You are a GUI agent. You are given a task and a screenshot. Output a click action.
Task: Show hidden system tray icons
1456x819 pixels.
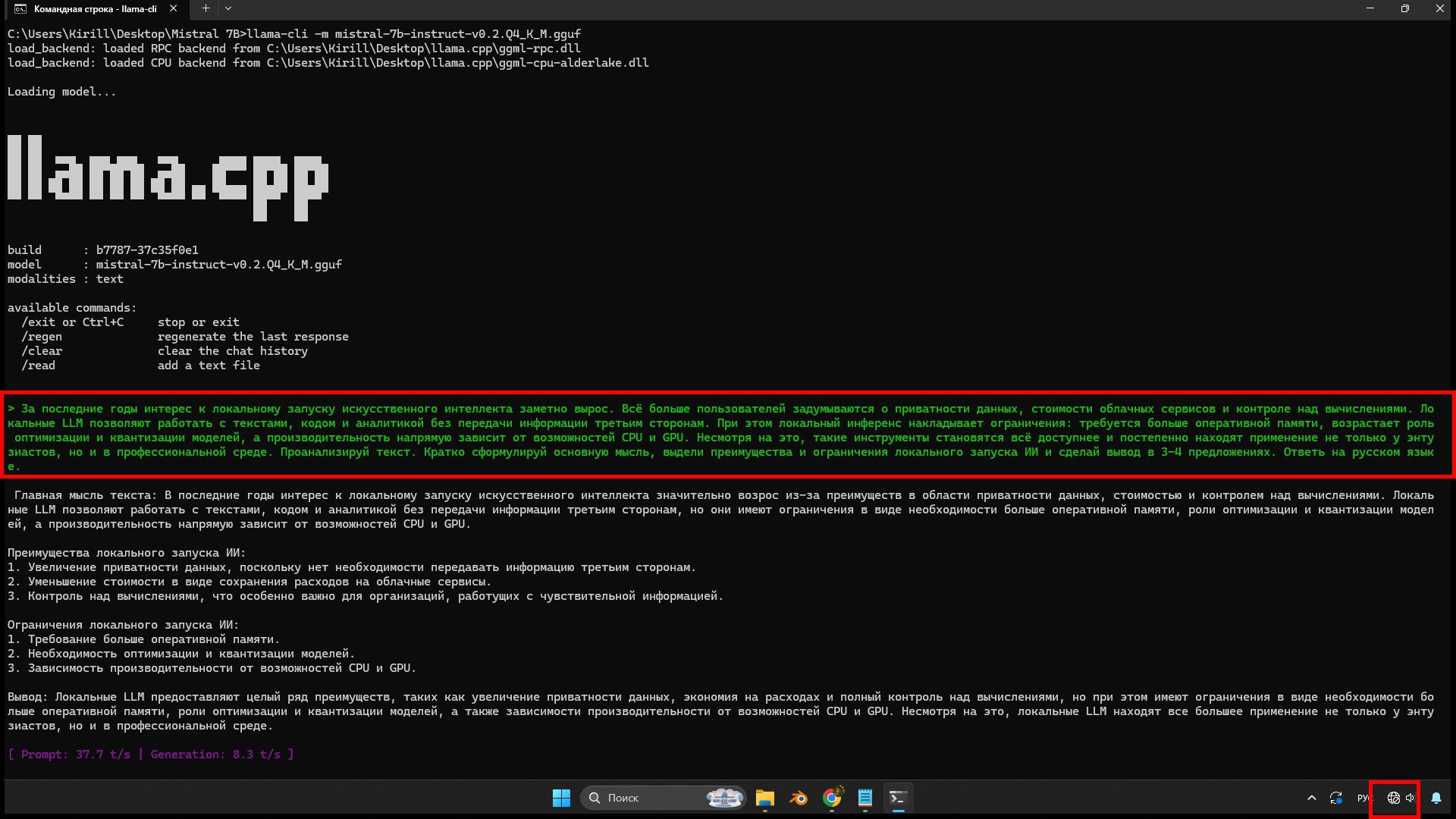(x=1311, y=798)
